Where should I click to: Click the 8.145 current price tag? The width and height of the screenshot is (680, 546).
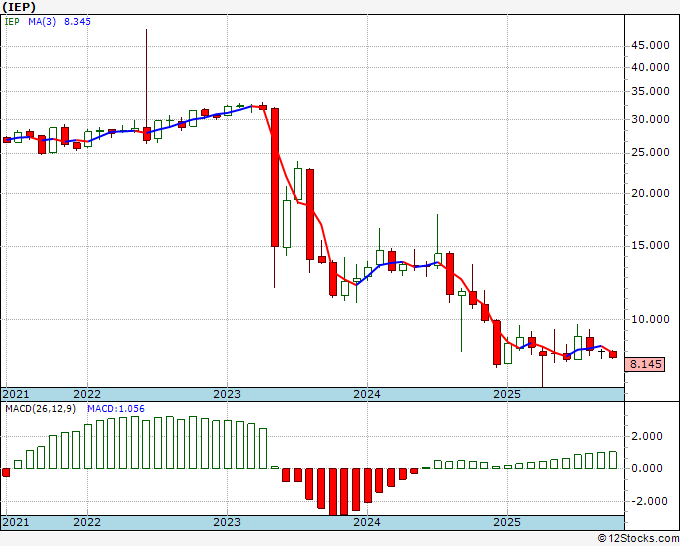point(645,364)
